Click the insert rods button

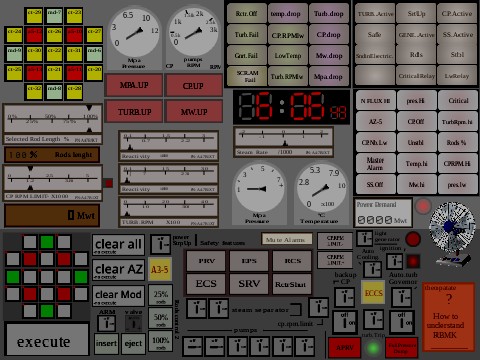click(106, 344)
